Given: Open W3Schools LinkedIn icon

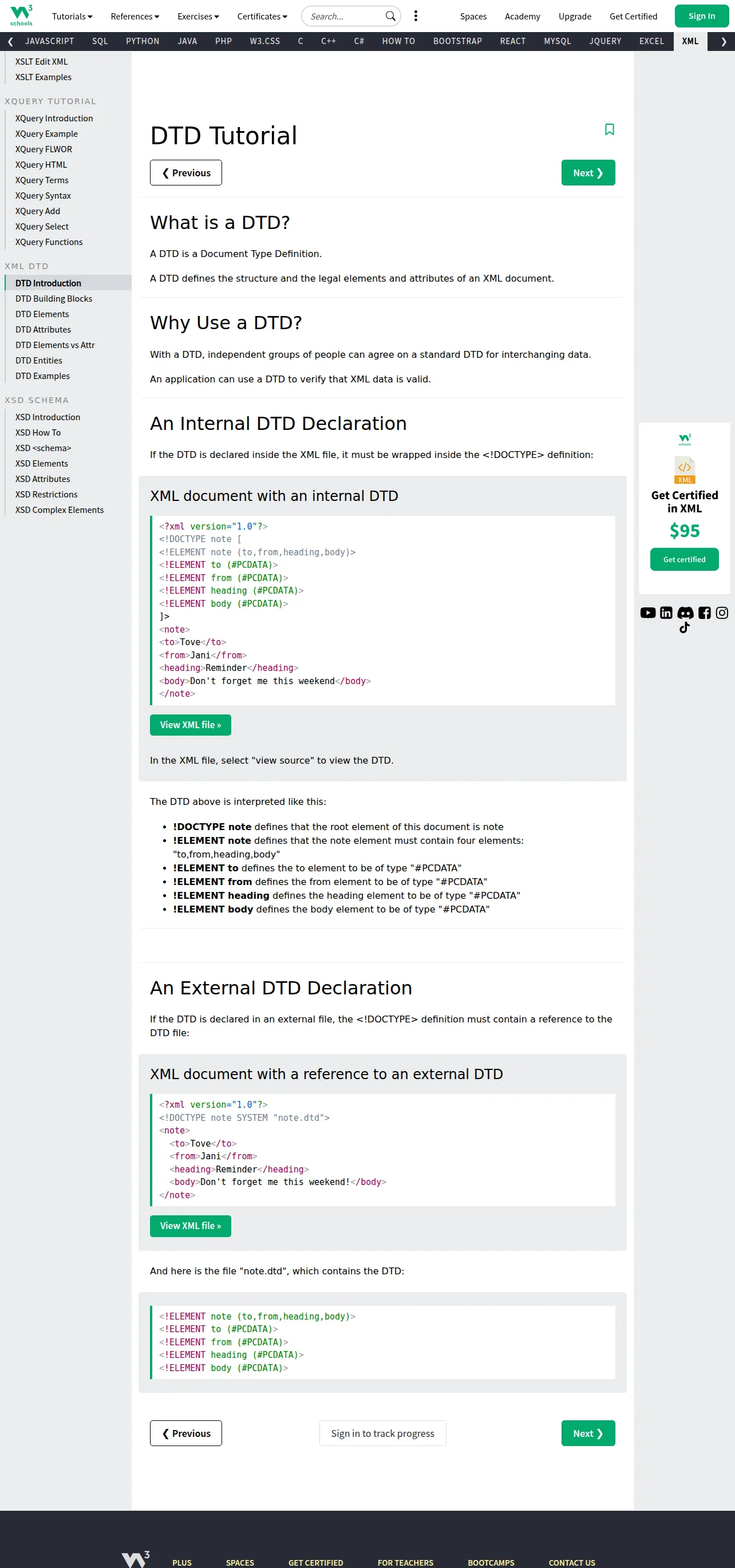Looking at the screenshot, I should tap(666, 613).
